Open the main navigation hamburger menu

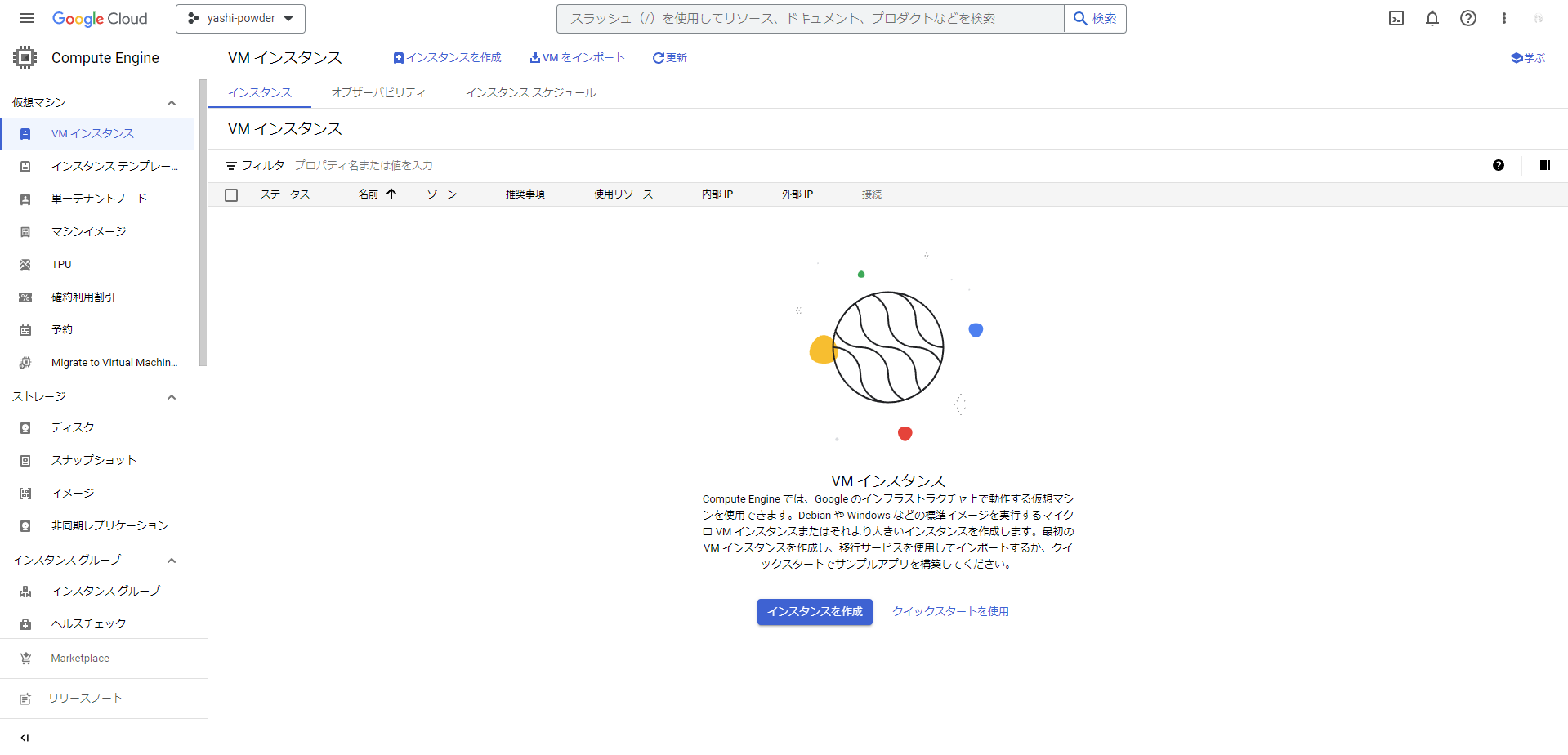pos(27,18)
